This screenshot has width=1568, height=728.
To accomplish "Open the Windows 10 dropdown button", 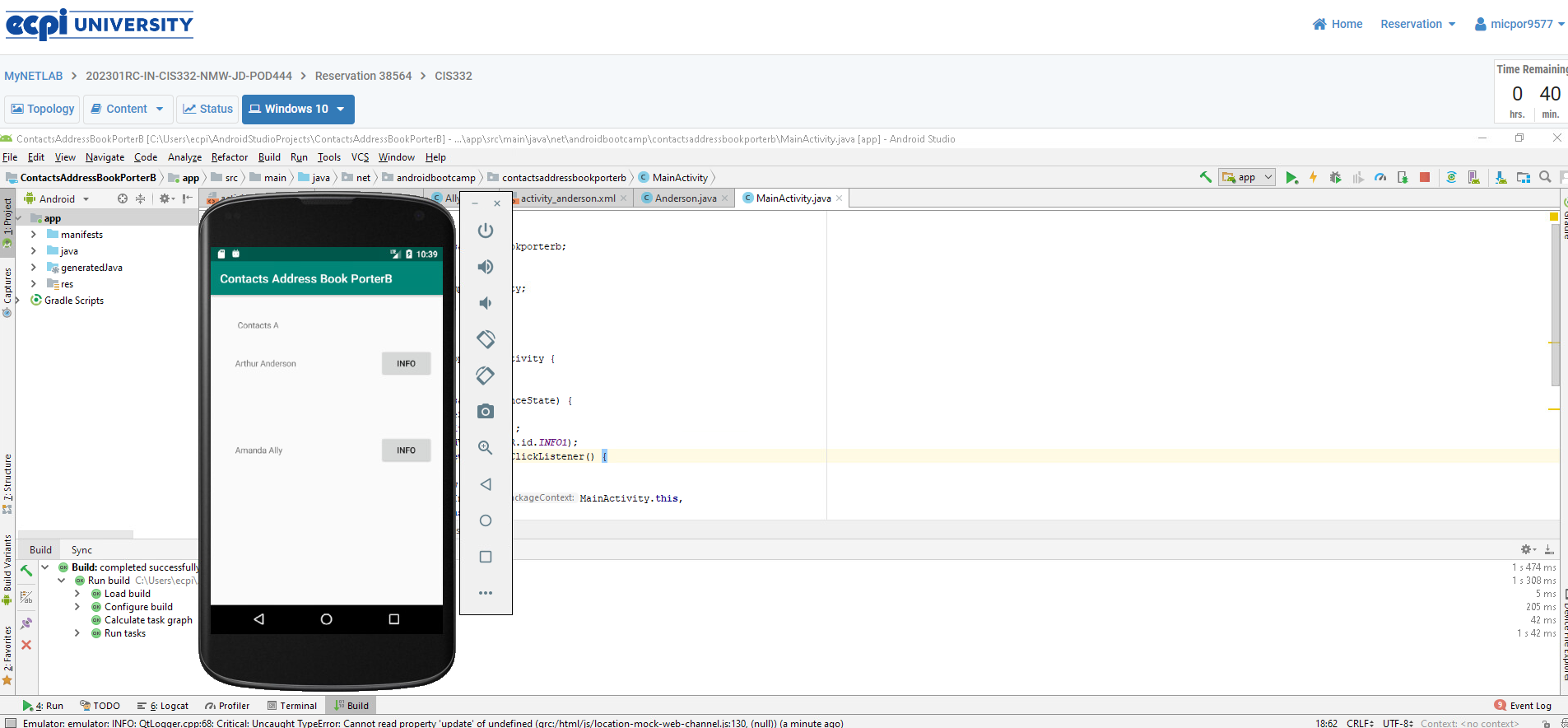I will (x=298, y=109).
